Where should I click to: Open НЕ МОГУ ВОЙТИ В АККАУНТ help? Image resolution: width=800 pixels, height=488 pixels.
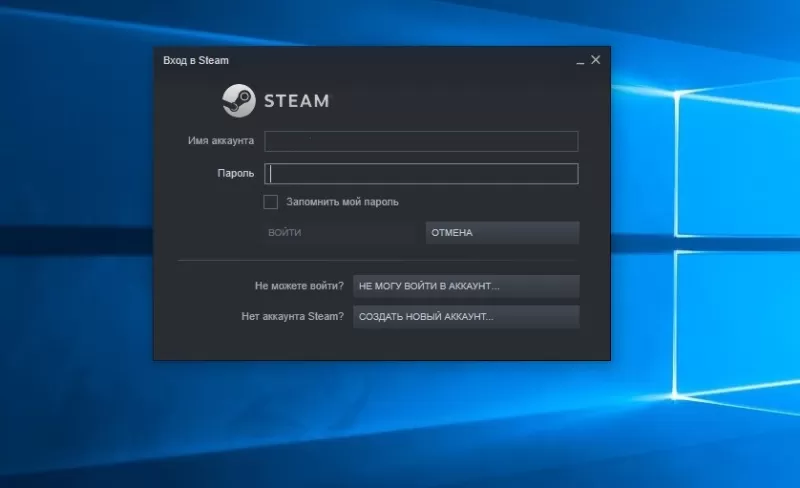[466, 286]
